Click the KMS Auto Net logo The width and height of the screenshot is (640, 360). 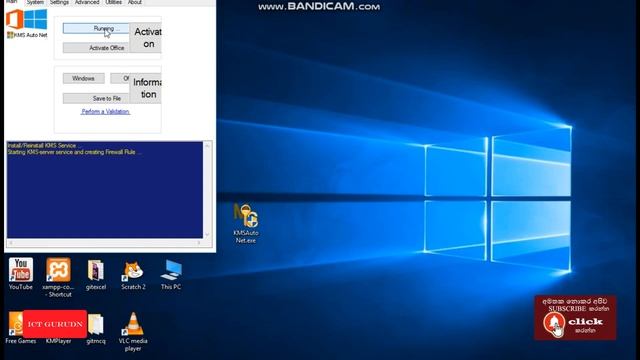27,24
